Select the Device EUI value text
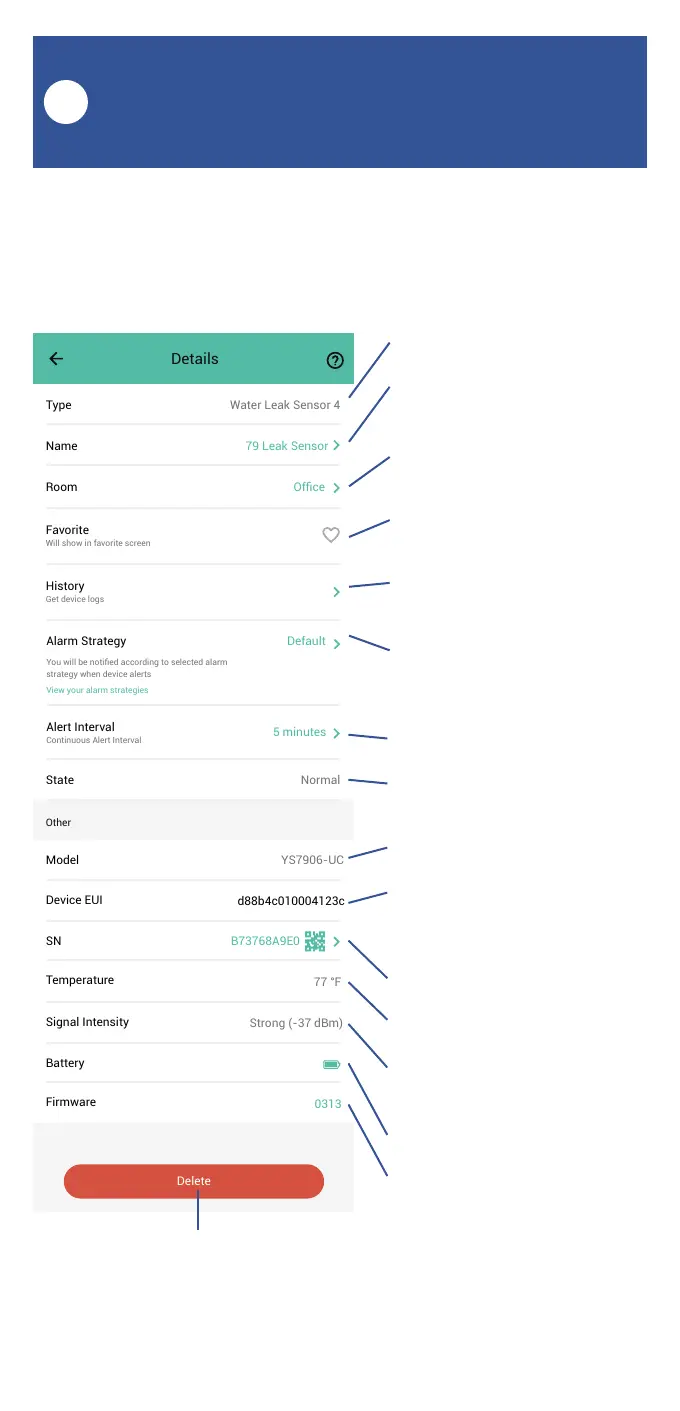Image resolution: width=680 pixels, height=1411 pixels. pos(291,901)
